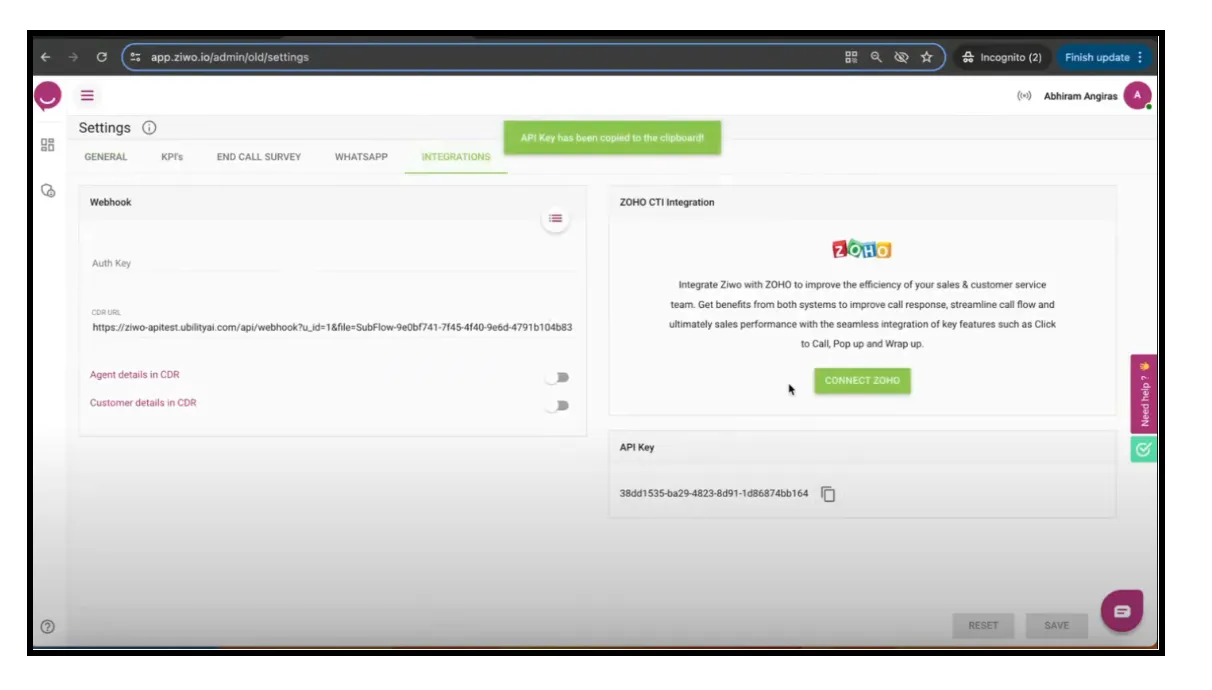This screenshot has height=690, width=1212.
Task: Open the hamburger menu icon
Action: click(x=87, y=95)
